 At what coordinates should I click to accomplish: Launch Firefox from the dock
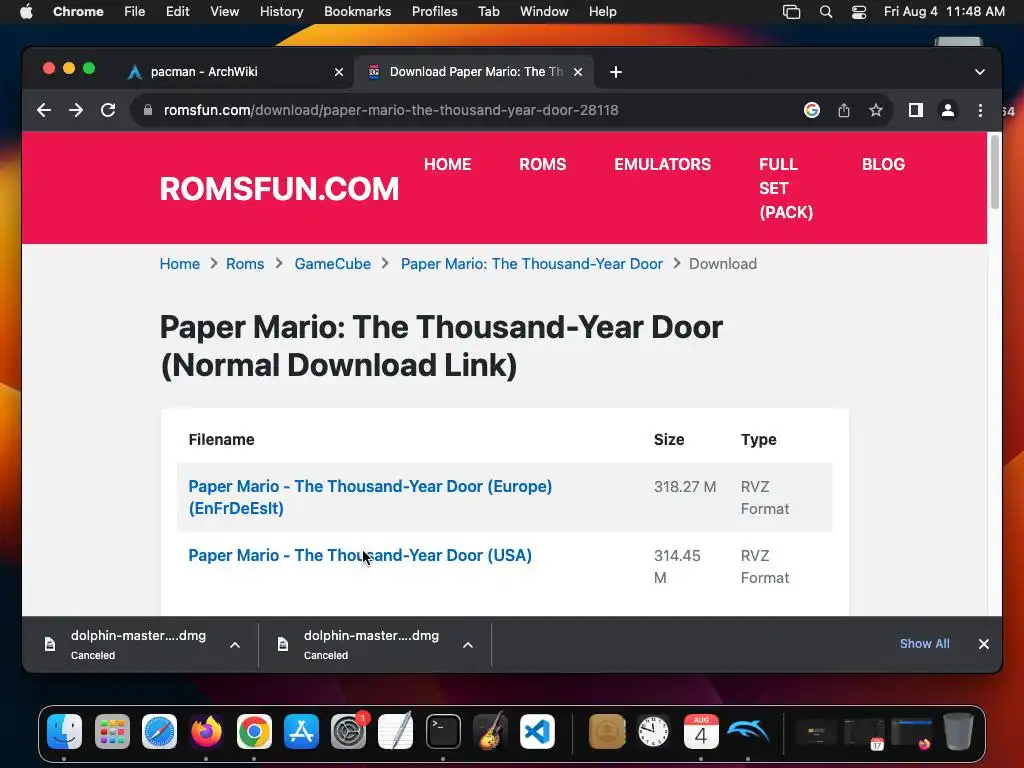(206, 731)
